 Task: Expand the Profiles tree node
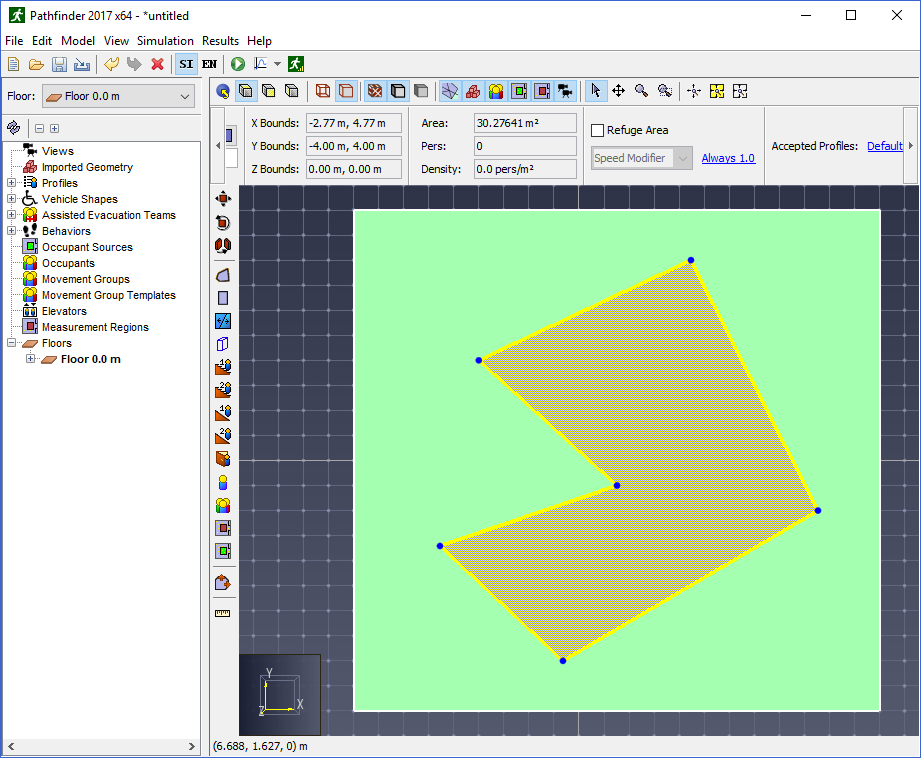coord(11,183)
